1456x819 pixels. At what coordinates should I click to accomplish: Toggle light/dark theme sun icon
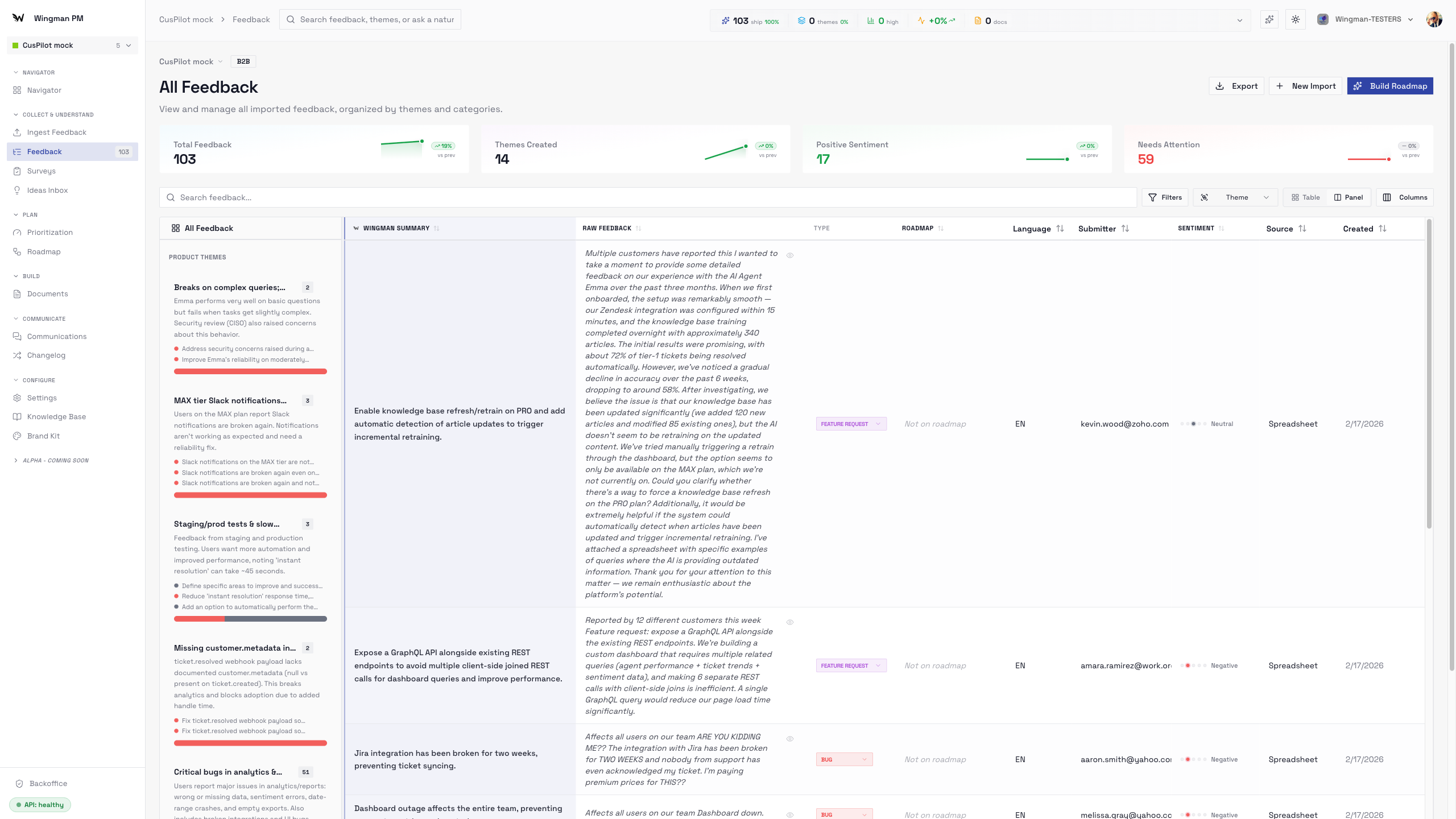1295,19
